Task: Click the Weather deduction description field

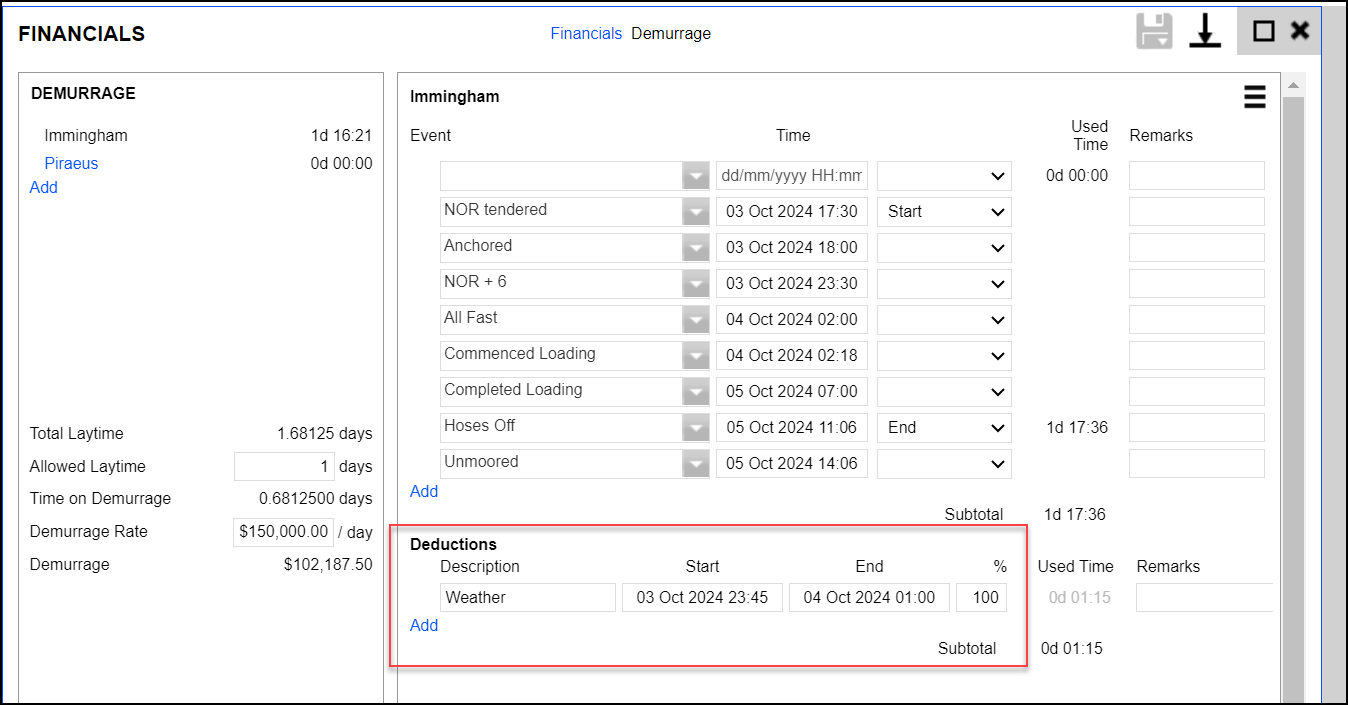Action: (527, 598)
